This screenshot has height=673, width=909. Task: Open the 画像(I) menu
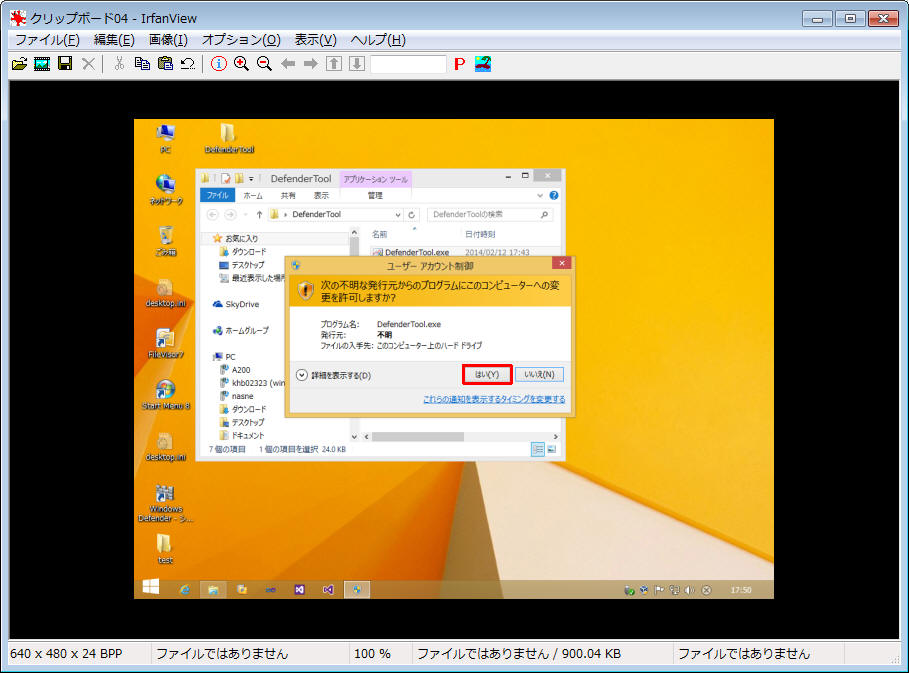[168, 40]
